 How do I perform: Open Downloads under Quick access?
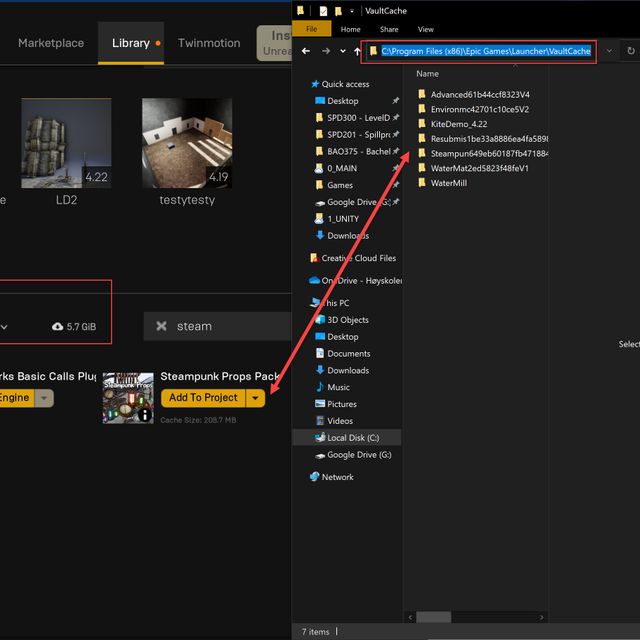(348, 236)
